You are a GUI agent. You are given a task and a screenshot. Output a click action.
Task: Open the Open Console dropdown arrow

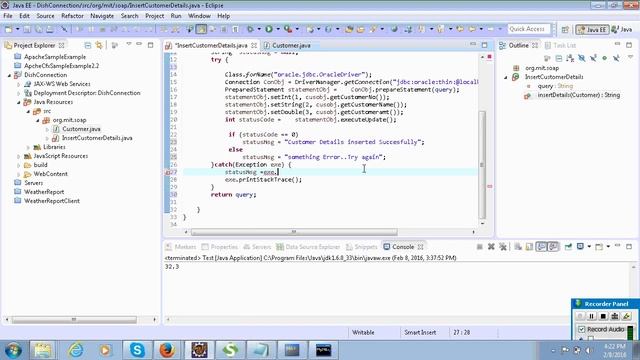point(608,247)
